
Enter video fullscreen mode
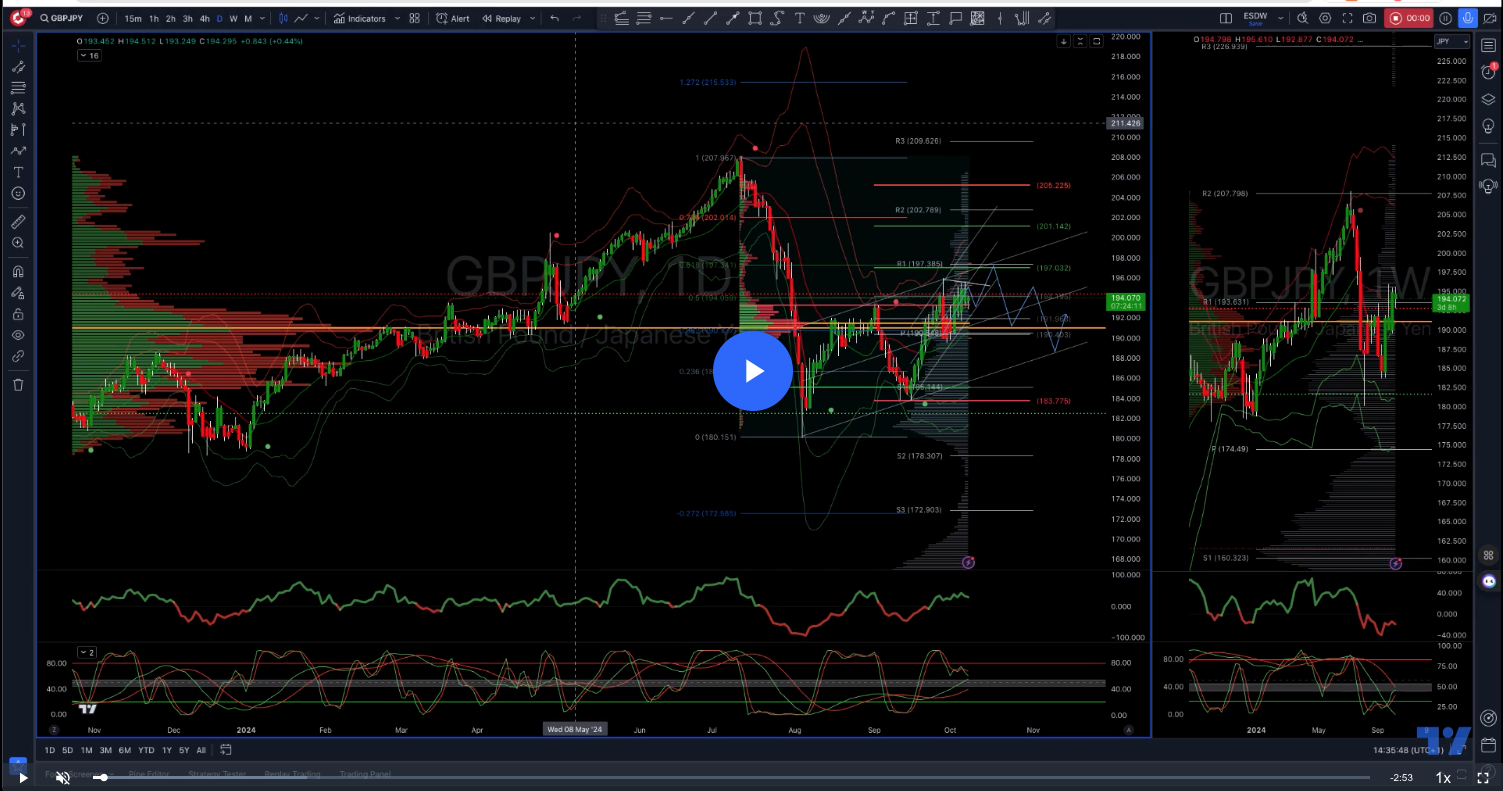pyautogui.click(x=1483, y=777)
